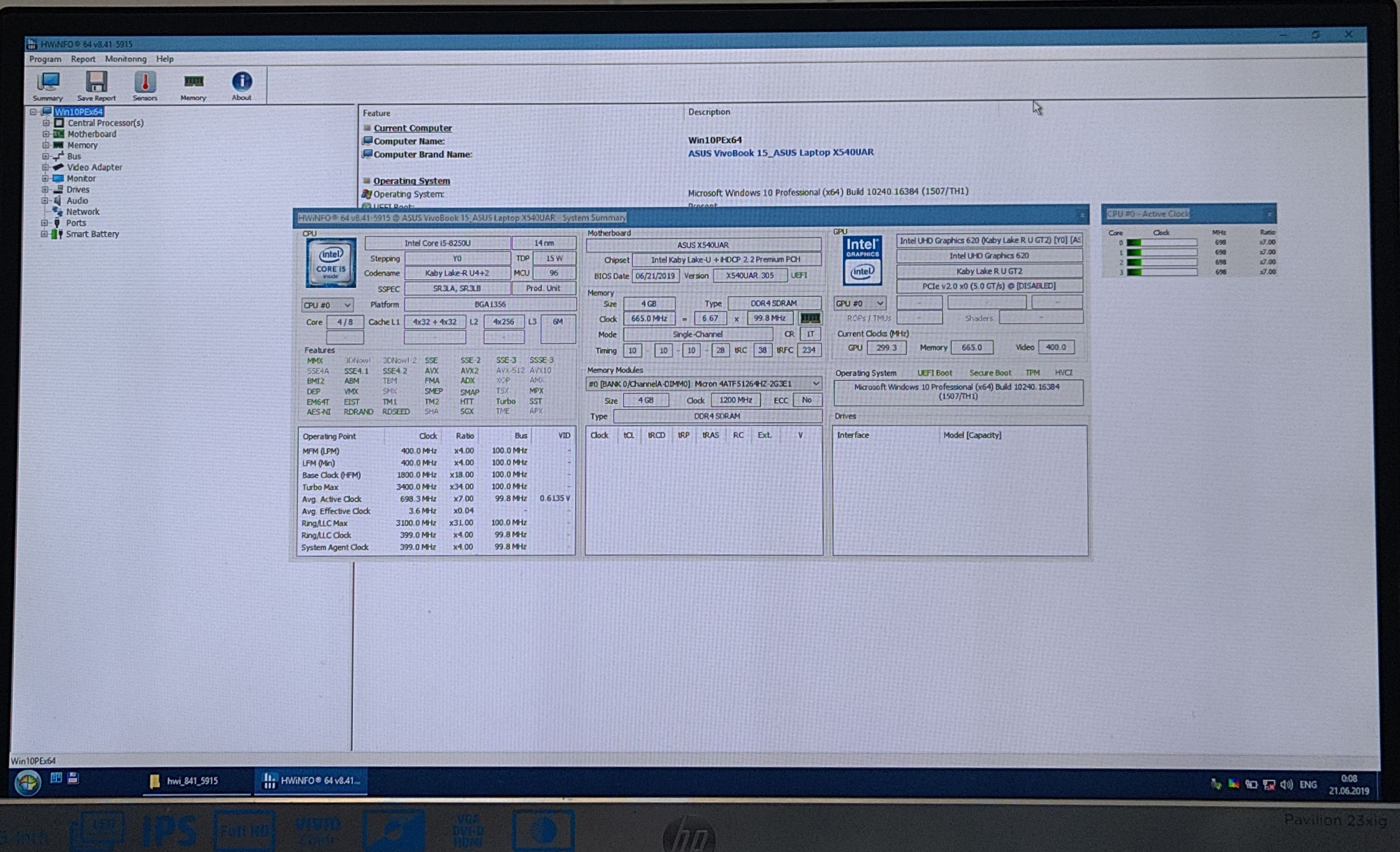This screenshot has height=852, width=1400.
Task: Click the Smart Battery tree icon
Action: (x=57, y=234)
